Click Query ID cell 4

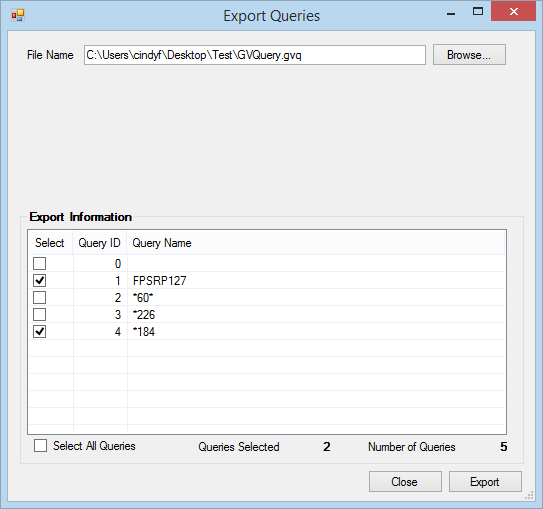click(x=100, y=331)
